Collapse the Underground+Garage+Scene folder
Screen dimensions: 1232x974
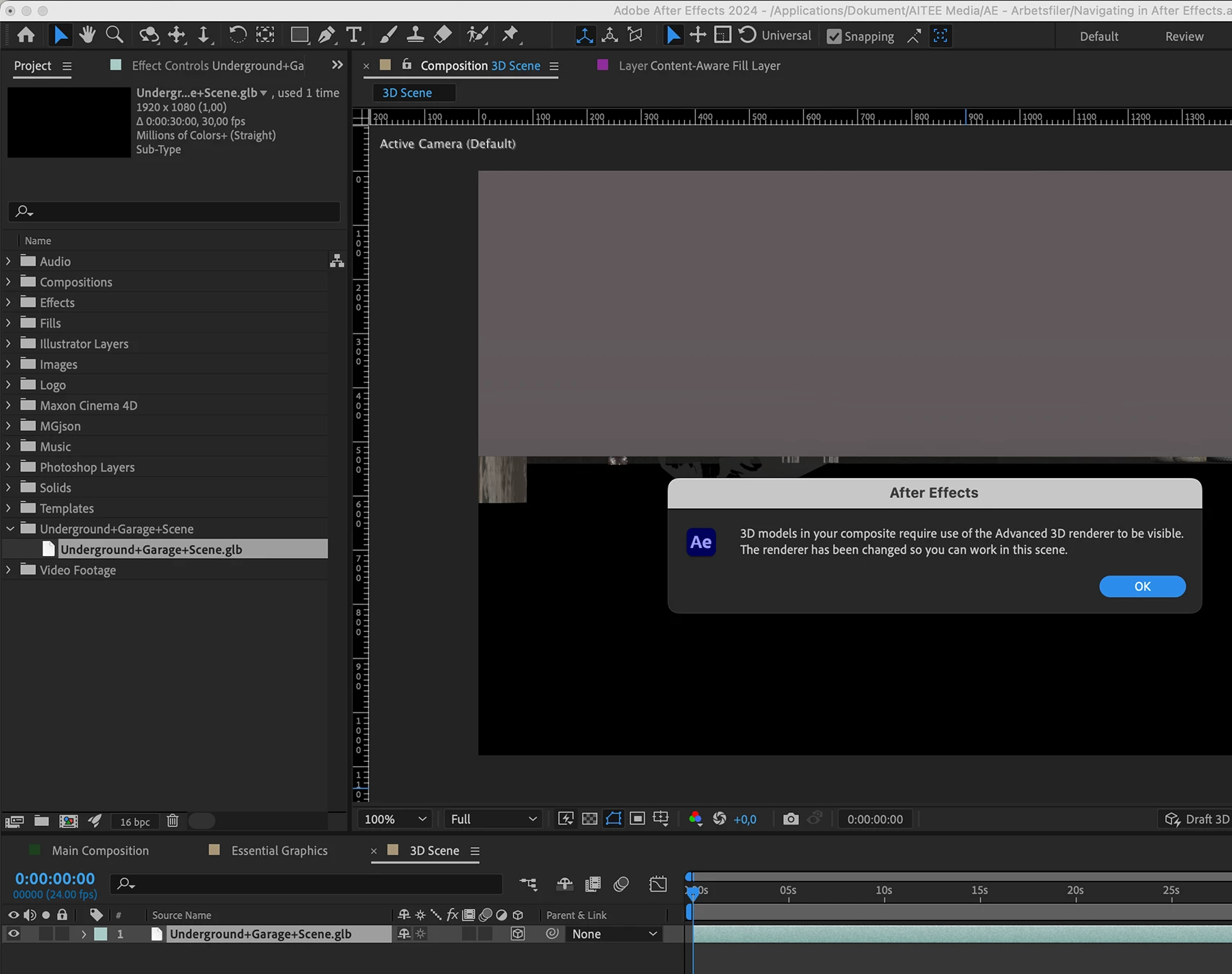[x=9, y=529]
